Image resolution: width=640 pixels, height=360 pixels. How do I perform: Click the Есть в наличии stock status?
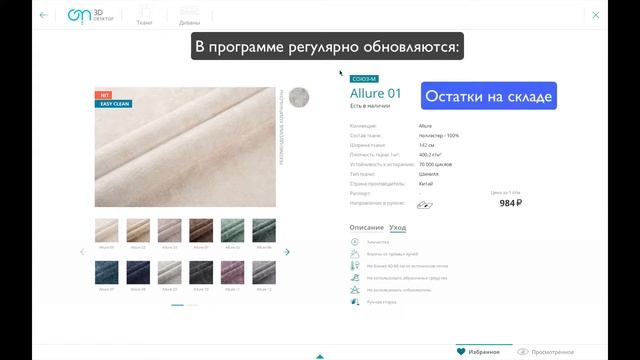click(x=370, y=106)
